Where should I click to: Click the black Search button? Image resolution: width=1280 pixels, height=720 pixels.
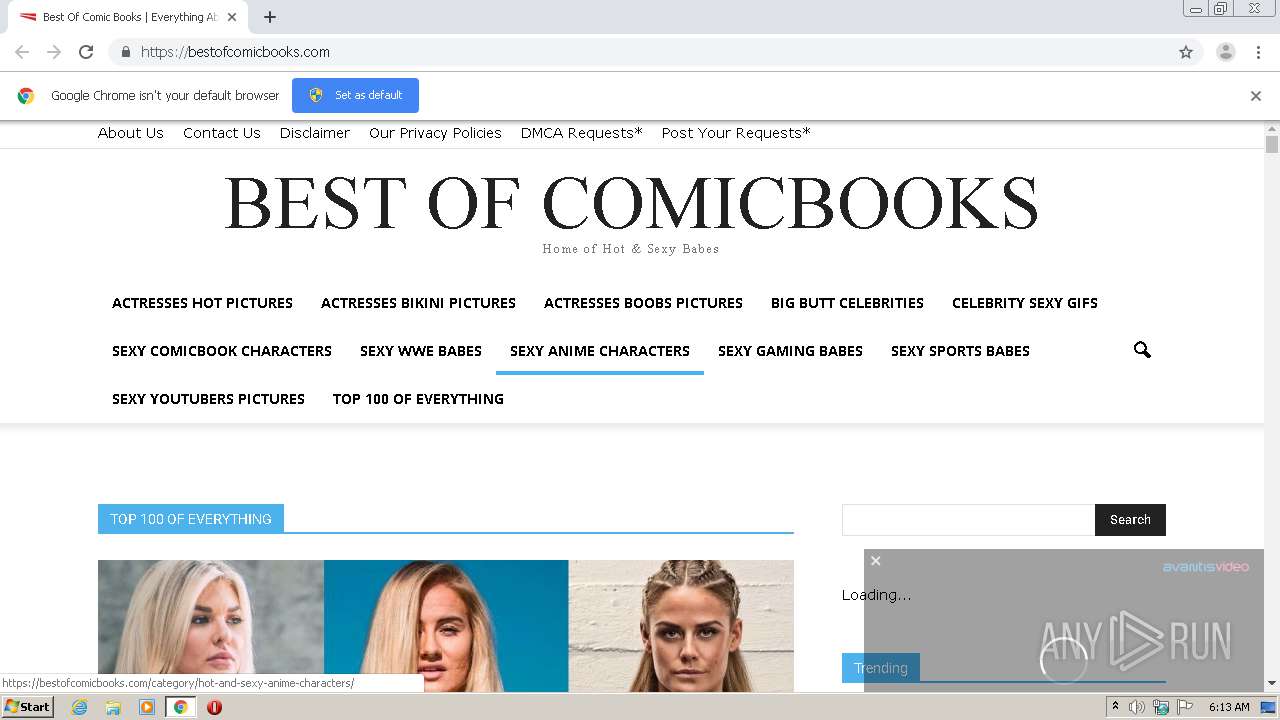click(x=1130, y=520)
